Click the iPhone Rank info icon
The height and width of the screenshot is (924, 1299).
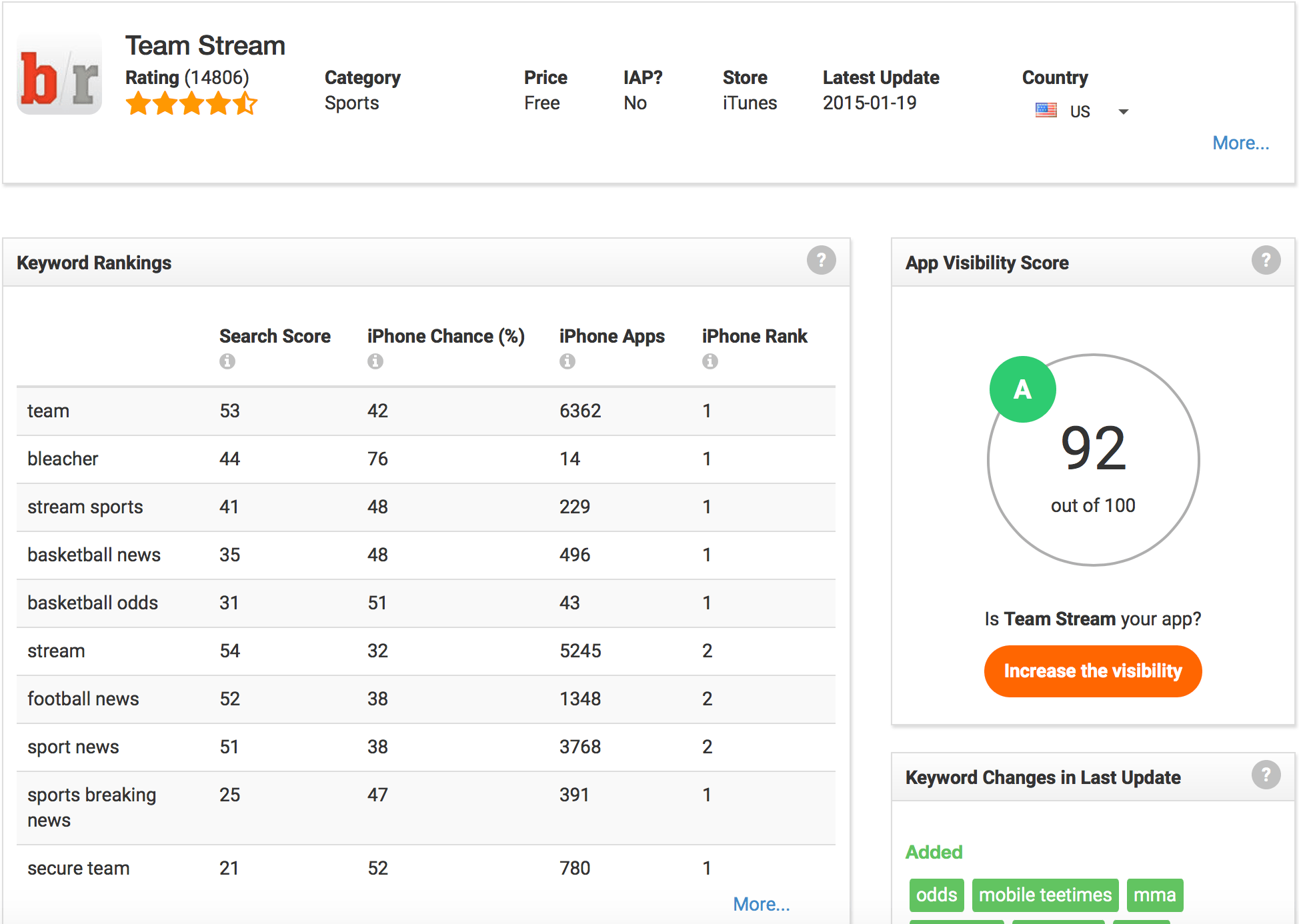click(x=710, y=361)
